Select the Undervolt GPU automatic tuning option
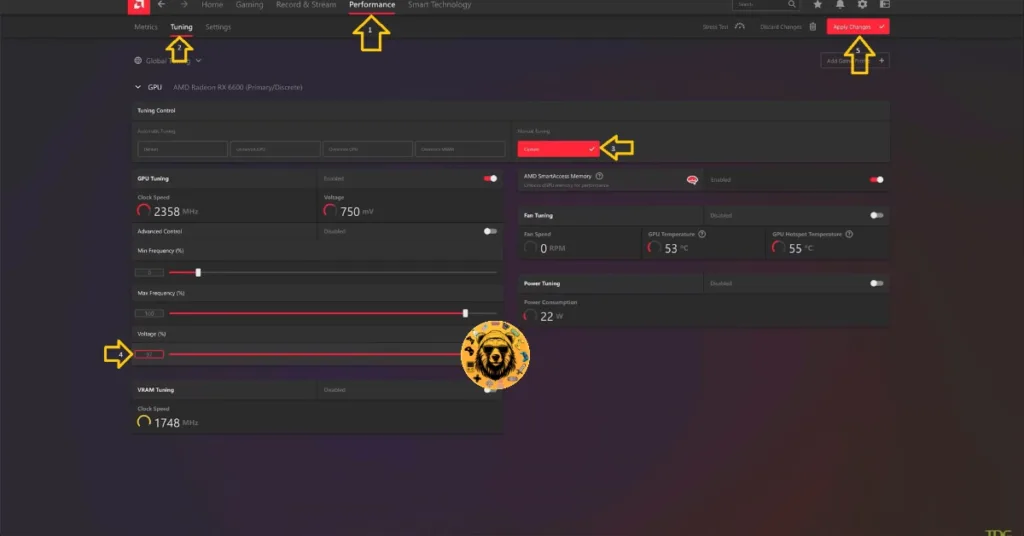 (275, 149)
